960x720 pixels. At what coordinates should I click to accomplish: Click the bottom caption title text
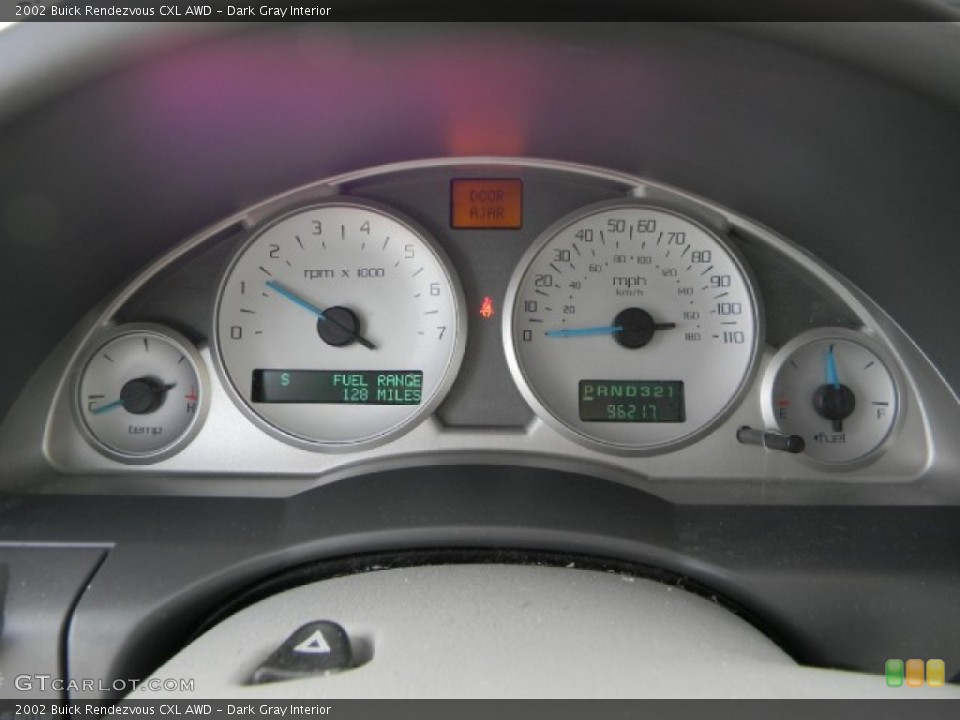point(173,710)
